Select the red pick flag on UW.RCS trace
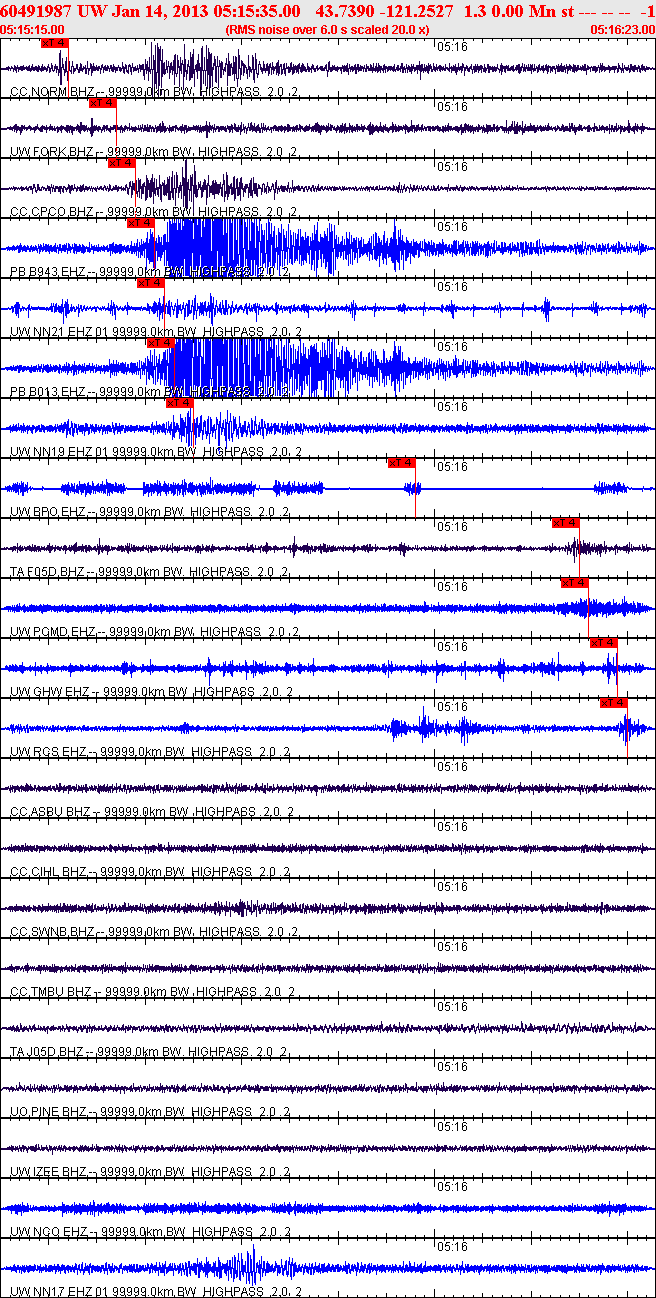656x1298 pixels. point(613,703)
